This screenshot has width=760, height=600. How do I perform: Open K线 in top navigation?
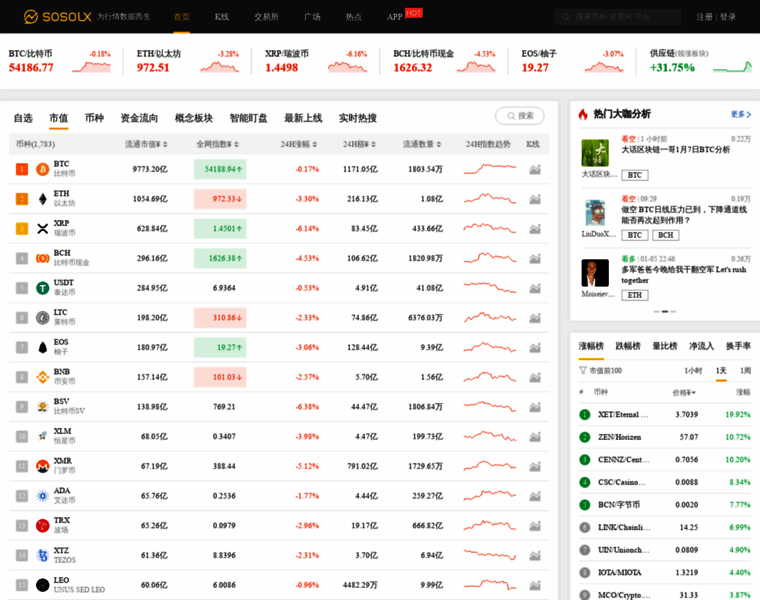(222, 17)
